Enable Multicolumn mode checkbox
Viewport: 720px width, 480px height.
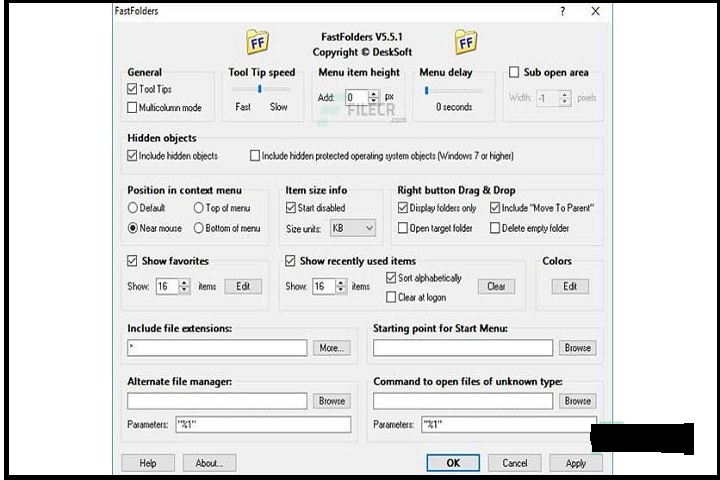pos(133,107)
